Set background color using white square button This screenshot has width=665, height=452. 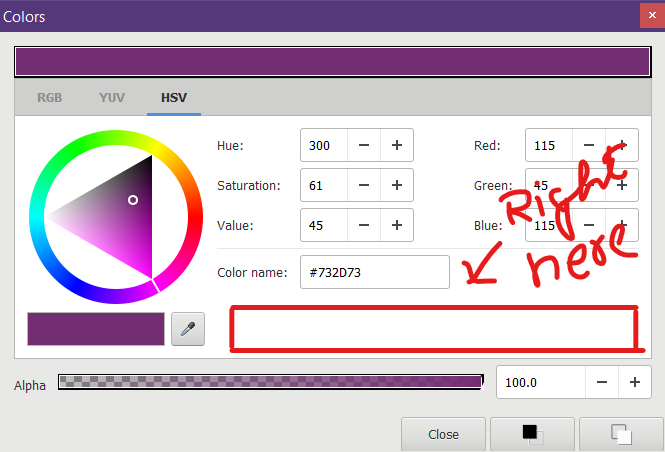[x=621, y=435]
